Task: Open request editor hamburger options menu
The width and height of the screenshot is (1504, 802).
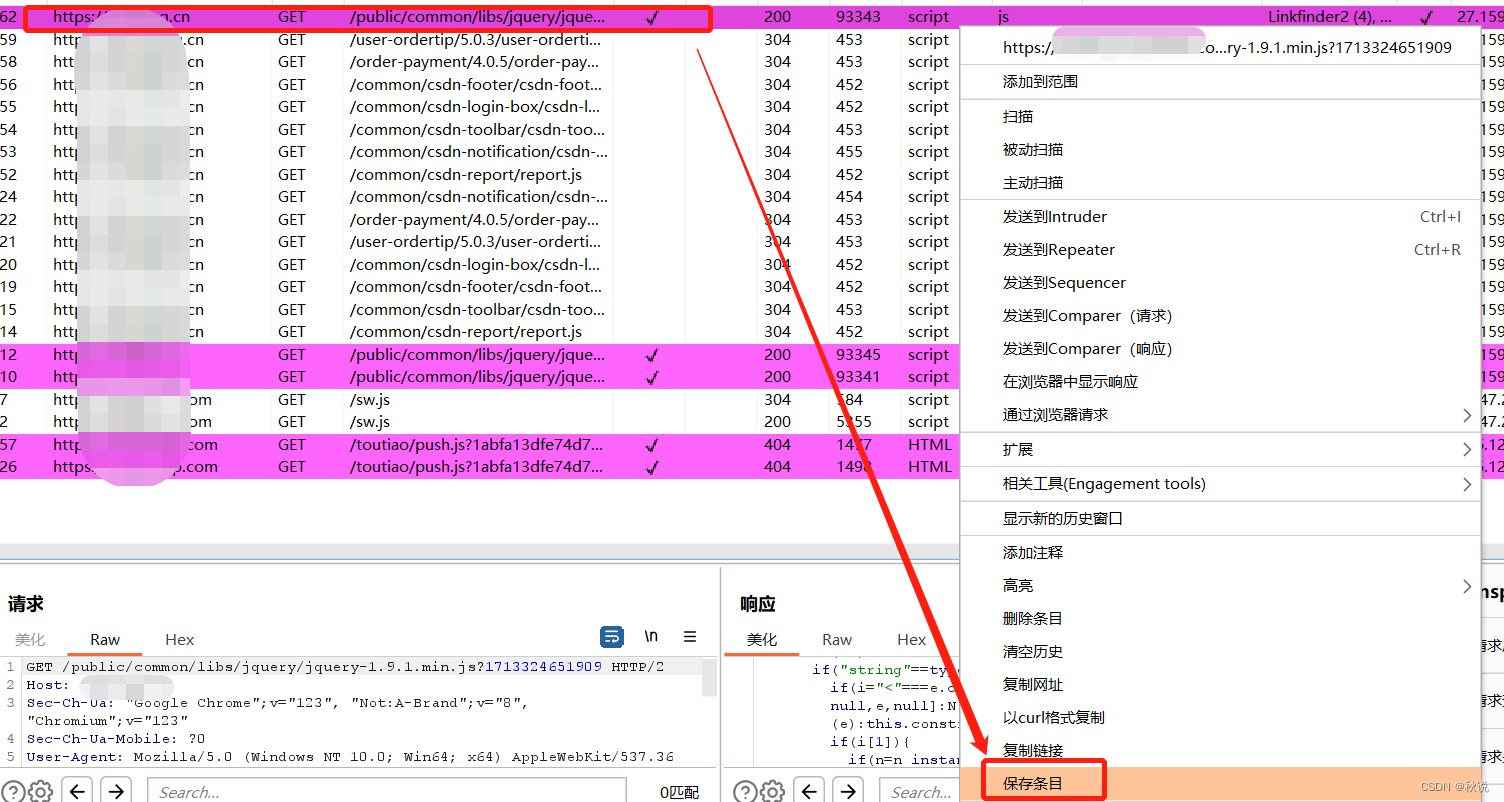Action: (690, 636)
